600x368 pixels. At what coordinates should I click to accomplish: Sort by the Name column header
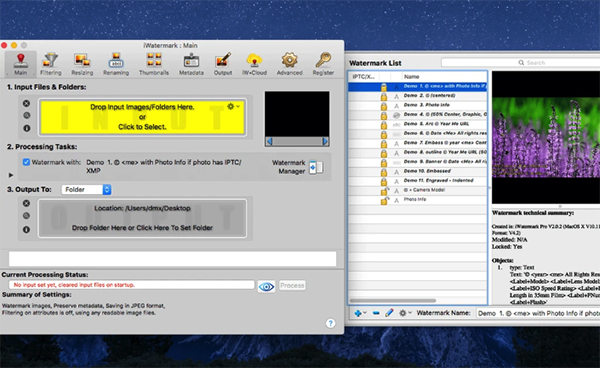tap(444, 77)
